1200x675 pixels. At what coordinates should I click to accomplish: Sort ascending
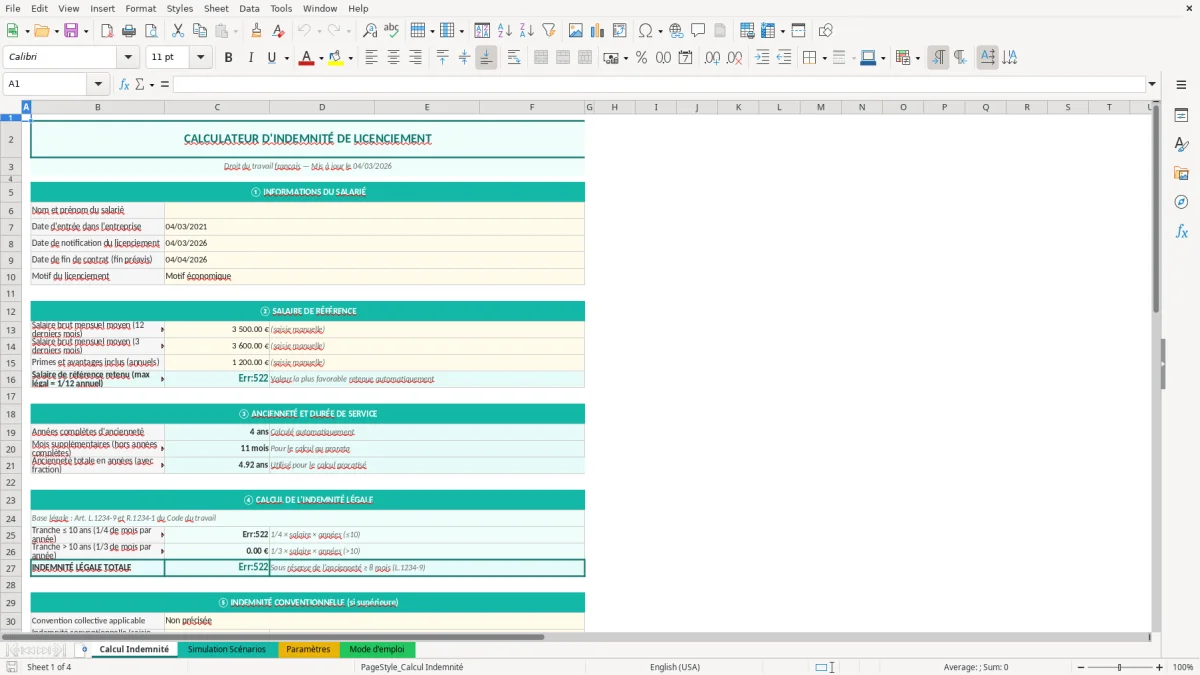[x=505, y=31]
